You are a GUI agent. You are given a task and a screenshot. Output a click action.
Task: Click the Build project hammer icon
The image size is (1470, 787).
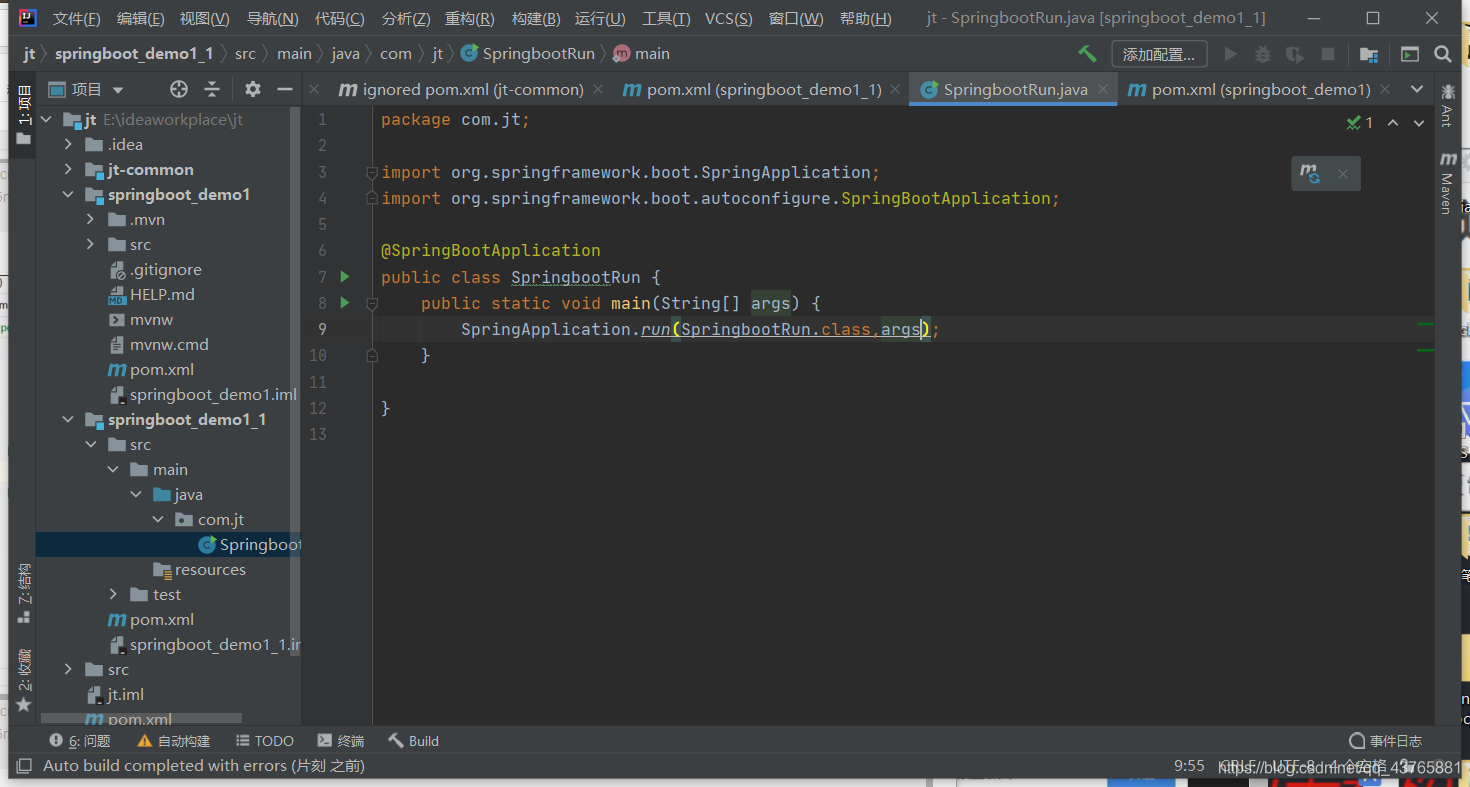coord(1087,54)
